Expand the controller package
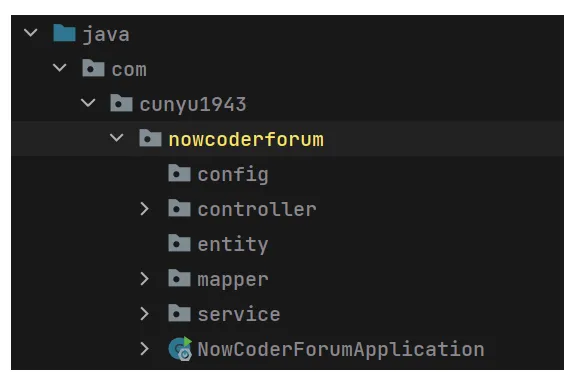The image size is (583, 379). (x=145, y=209)
